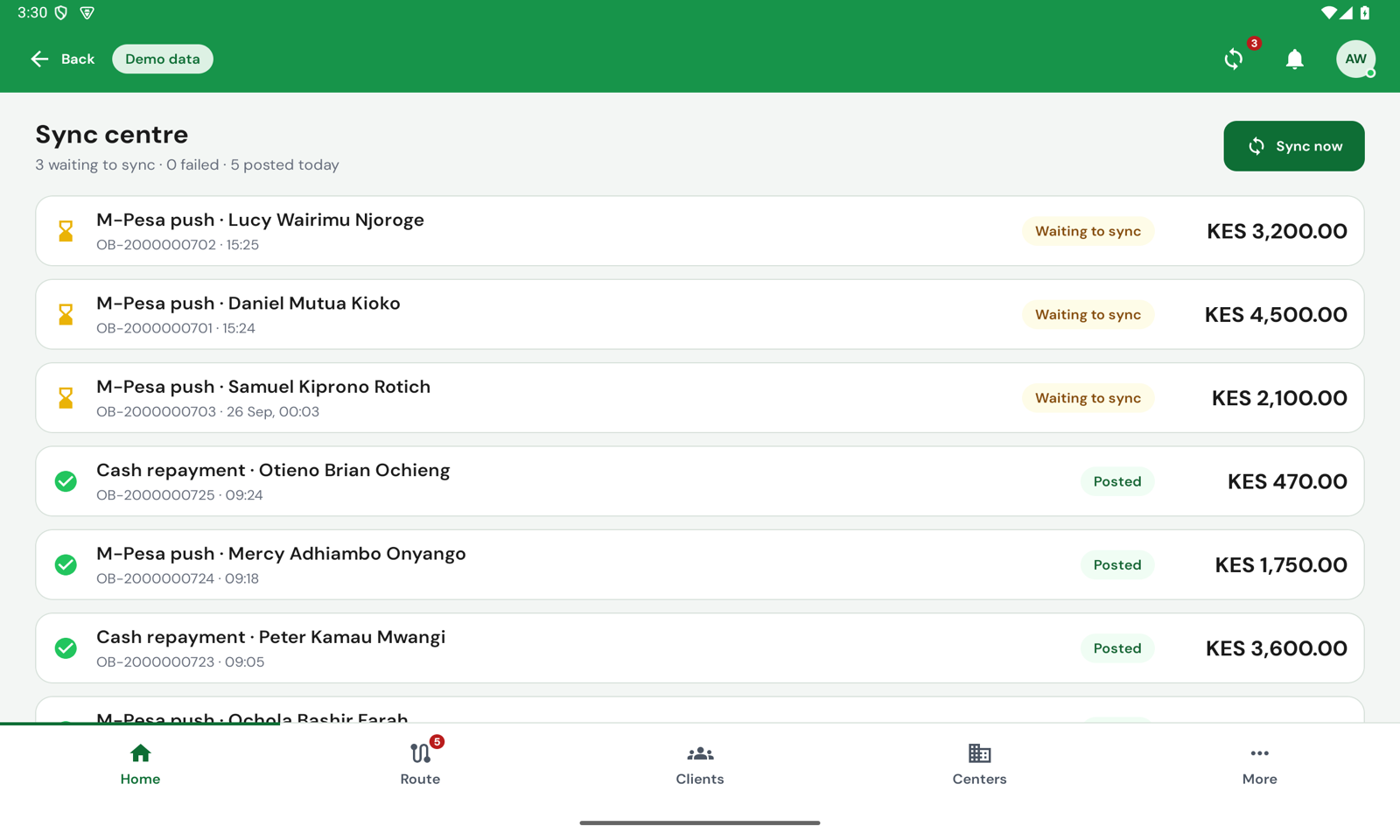Click reference OB-2000000724 · 09:18
This screenshot has height=840, width=1400.
[178, 578]
